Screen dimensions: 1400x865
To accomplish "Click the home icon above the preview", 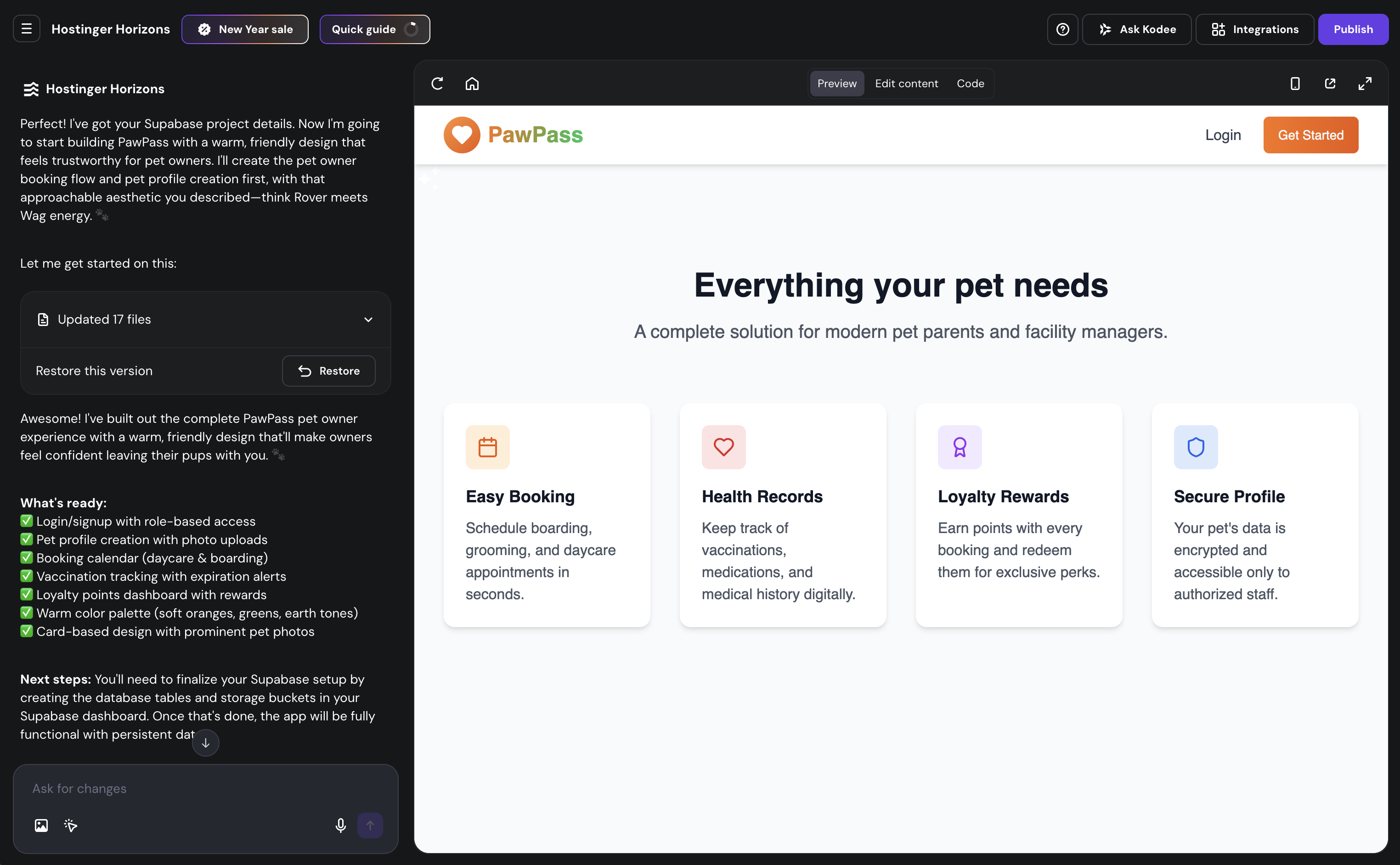I will 472,83.
